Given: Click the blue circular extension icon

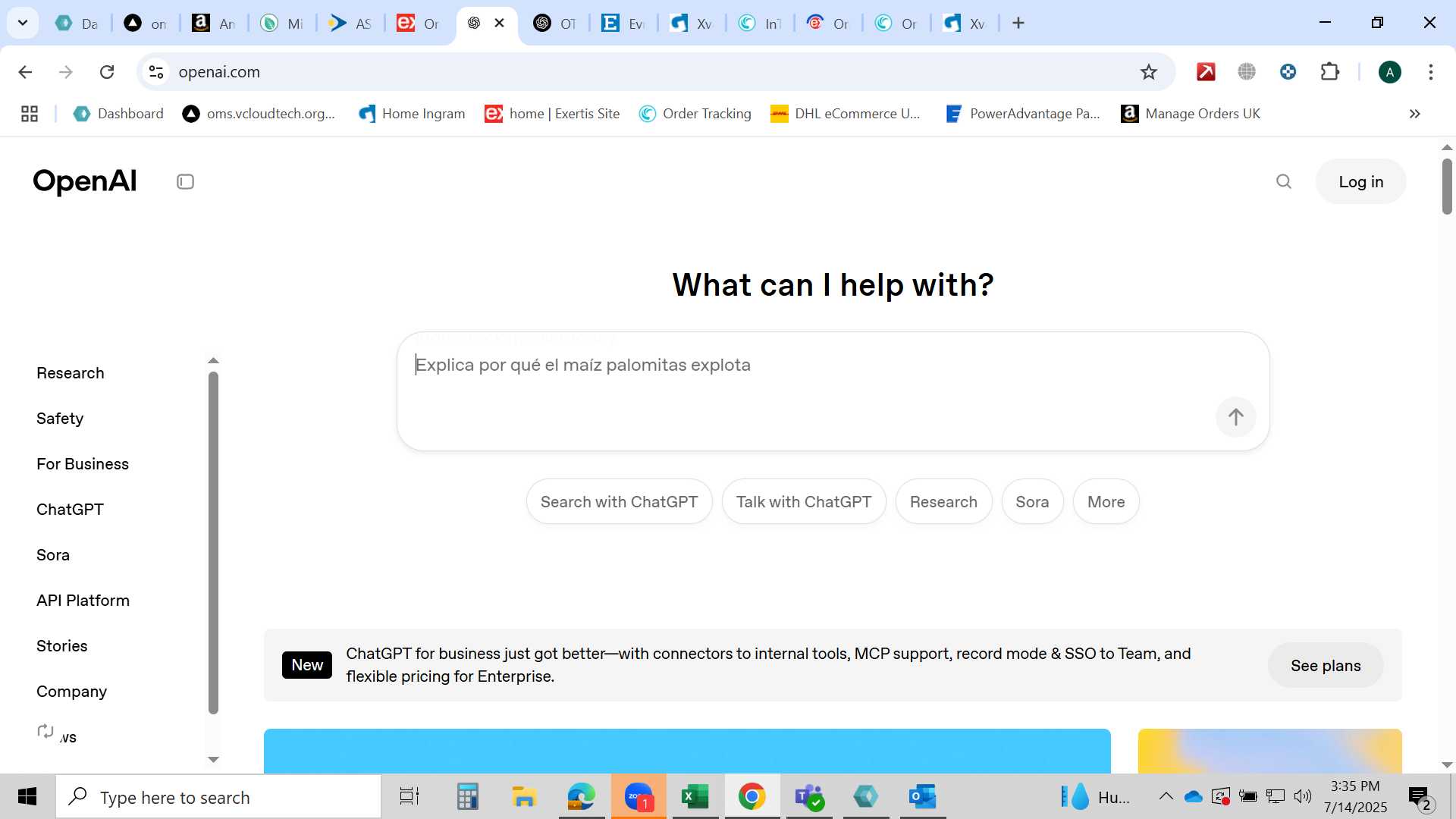Looking at the screenshot, I should point(1288,72).
